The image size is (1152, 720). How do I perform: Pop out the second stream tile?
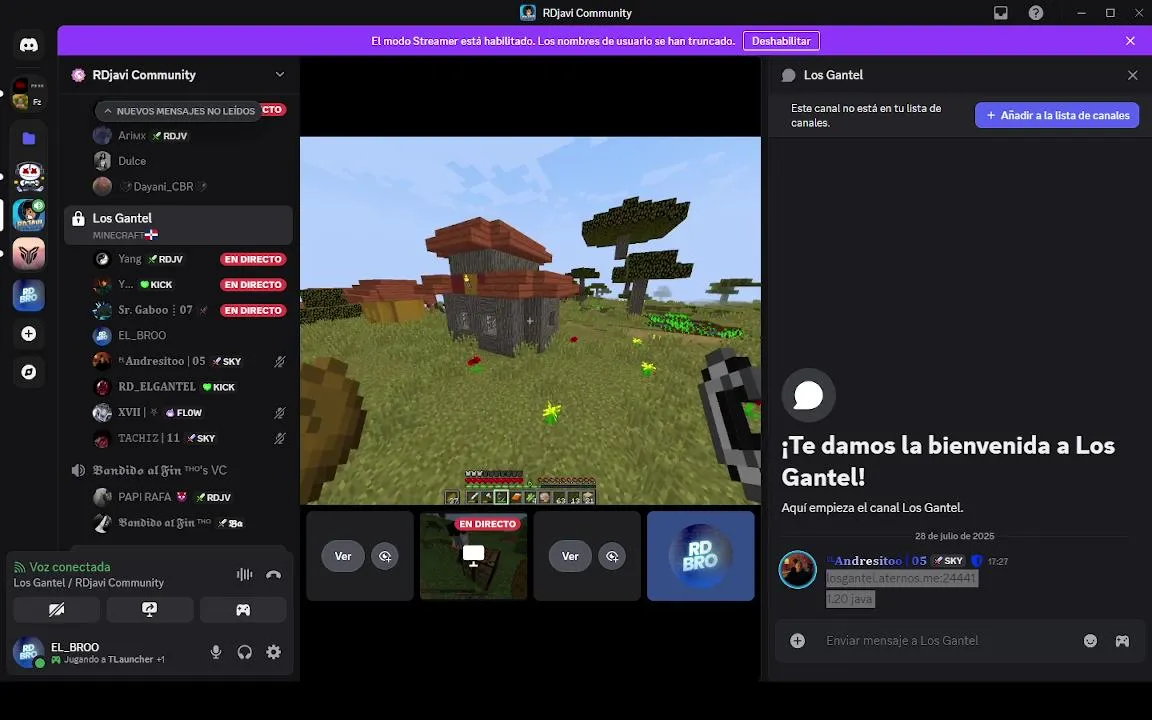pyautogui.click(x=612, y=556)
